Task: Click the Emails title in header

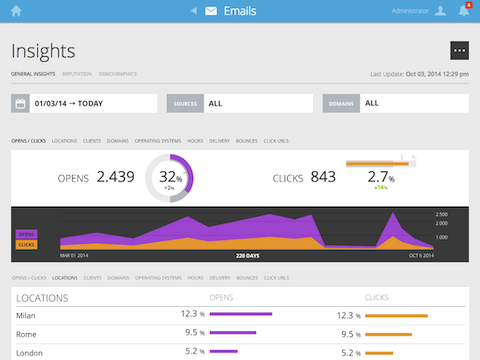Action: click(x=240, y=11)
